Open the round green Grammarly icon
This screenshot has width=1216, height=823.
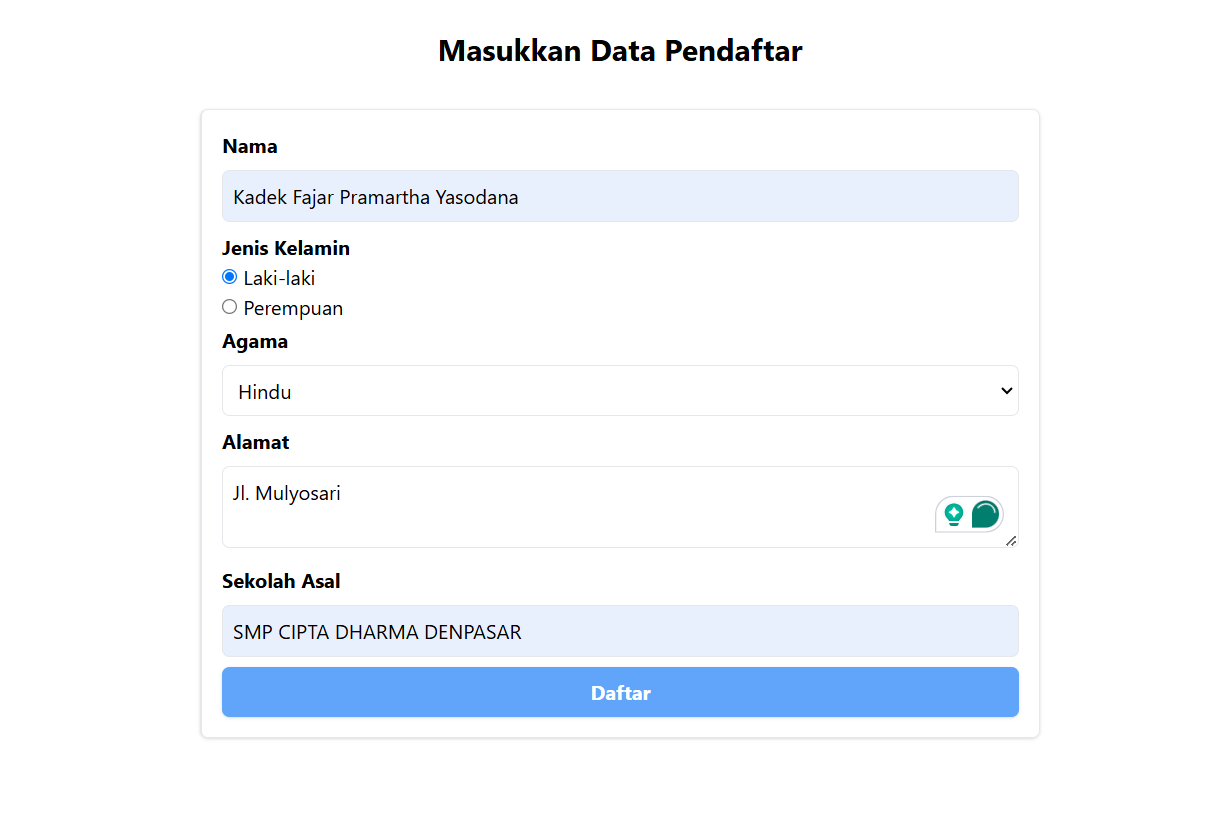click(985, 515)
